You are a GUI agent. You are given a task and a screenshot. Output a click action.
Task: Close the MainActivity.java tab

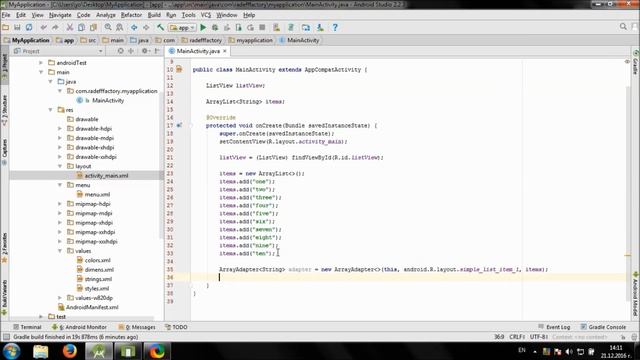pyautogui.click(x=224, y=51)
